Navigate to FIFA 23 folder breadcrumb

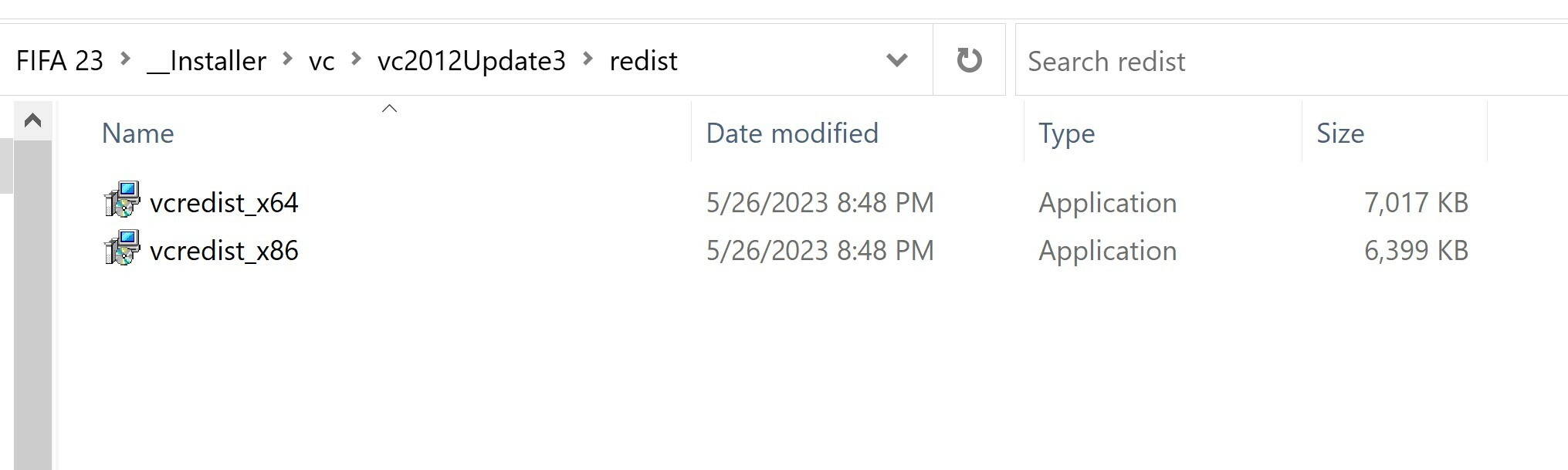(x=59, y=60)
